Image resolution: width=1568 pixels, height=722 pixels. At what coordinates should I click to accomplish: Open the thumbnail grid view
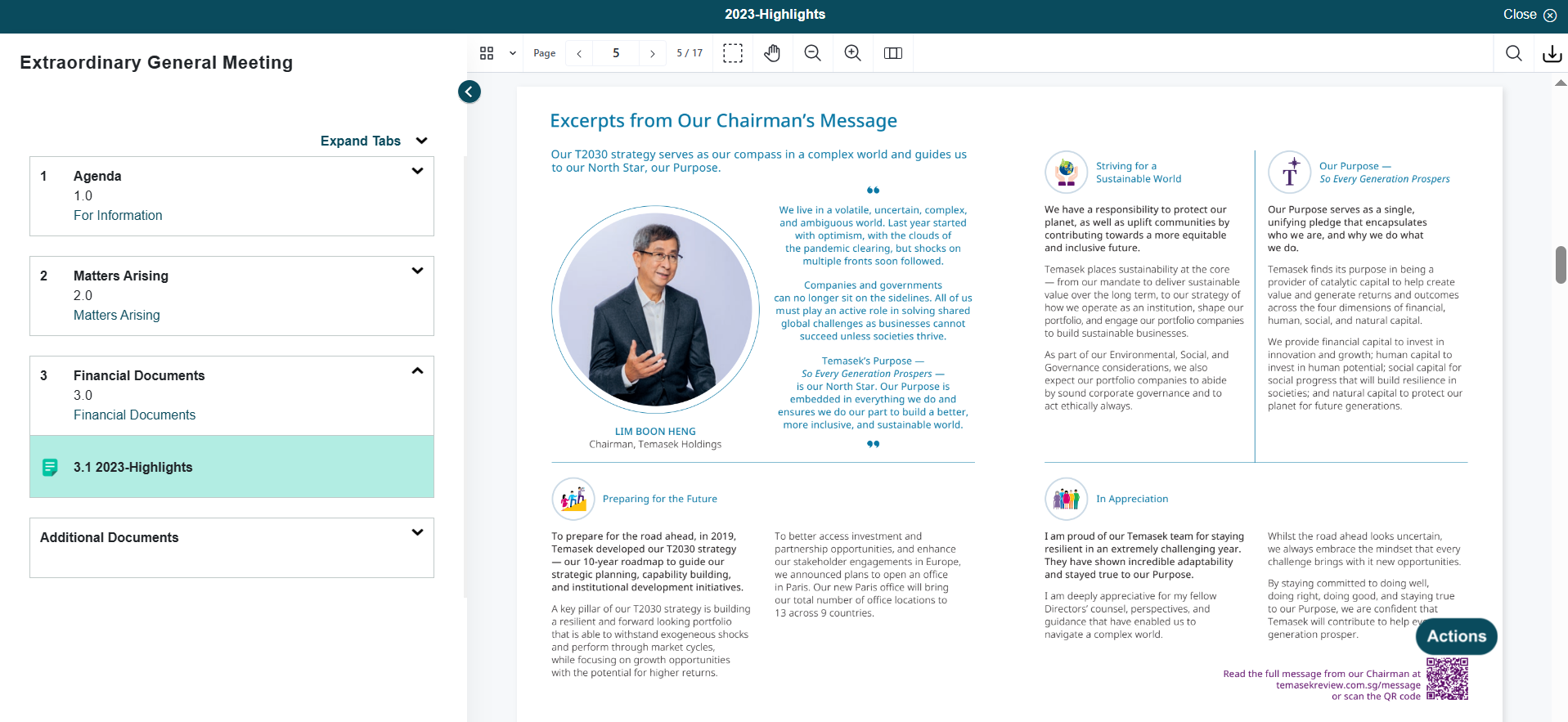coord(487,53)
